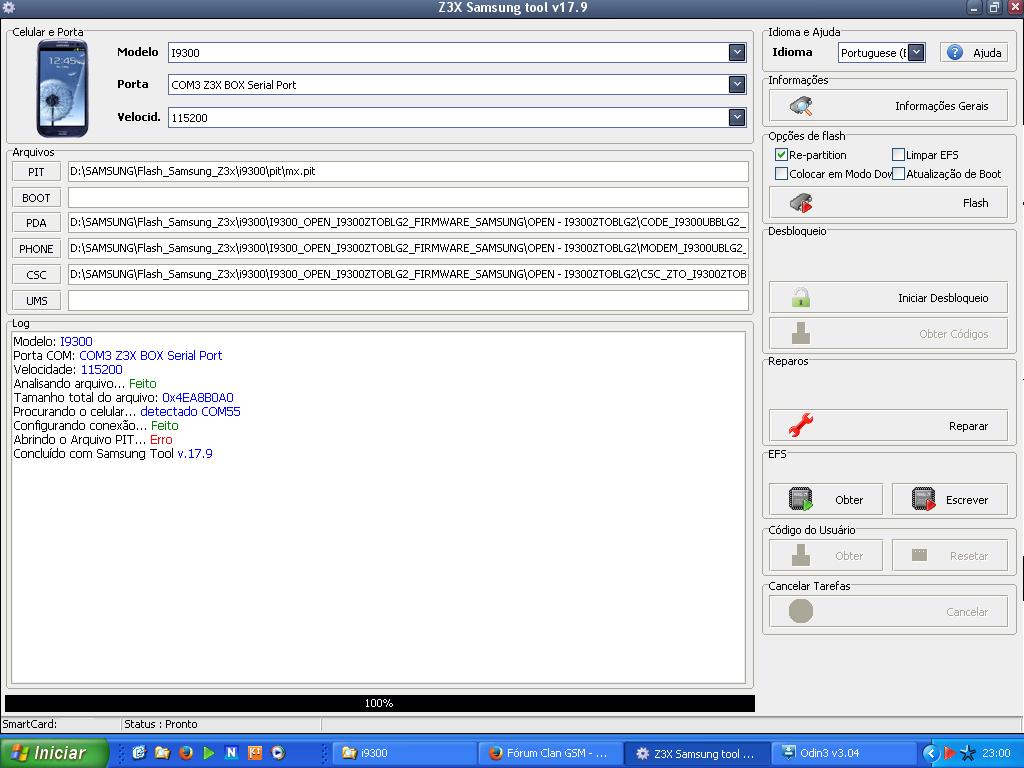Switch to Fórum Clan GSM Firefox window

tap(551, 753)
